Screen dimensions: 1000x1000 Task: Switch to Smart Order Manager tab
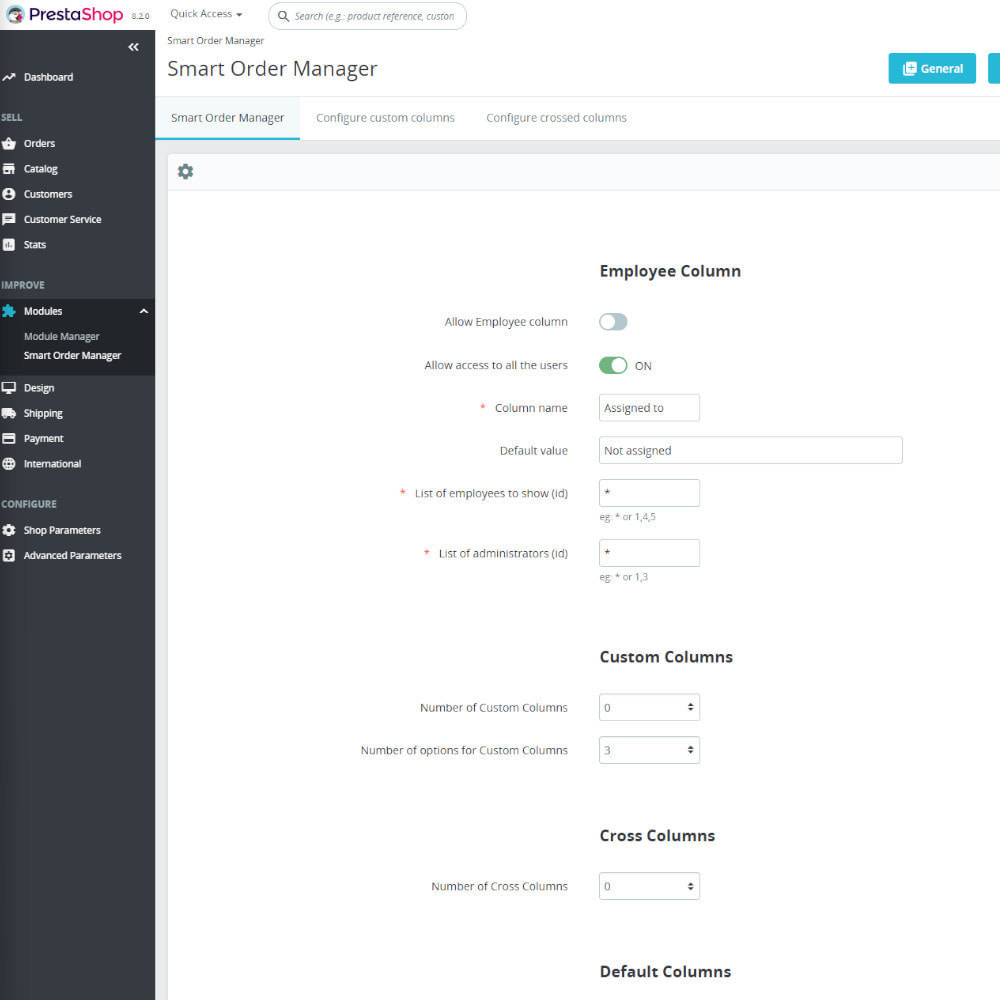point(228,118)
